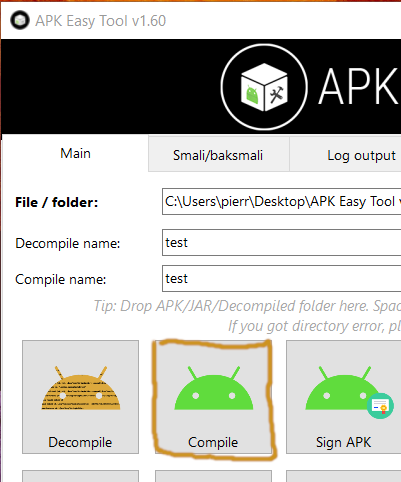401x482 pixels.
Task: Open the Log output tab
Action: click(x=345, y=155)
